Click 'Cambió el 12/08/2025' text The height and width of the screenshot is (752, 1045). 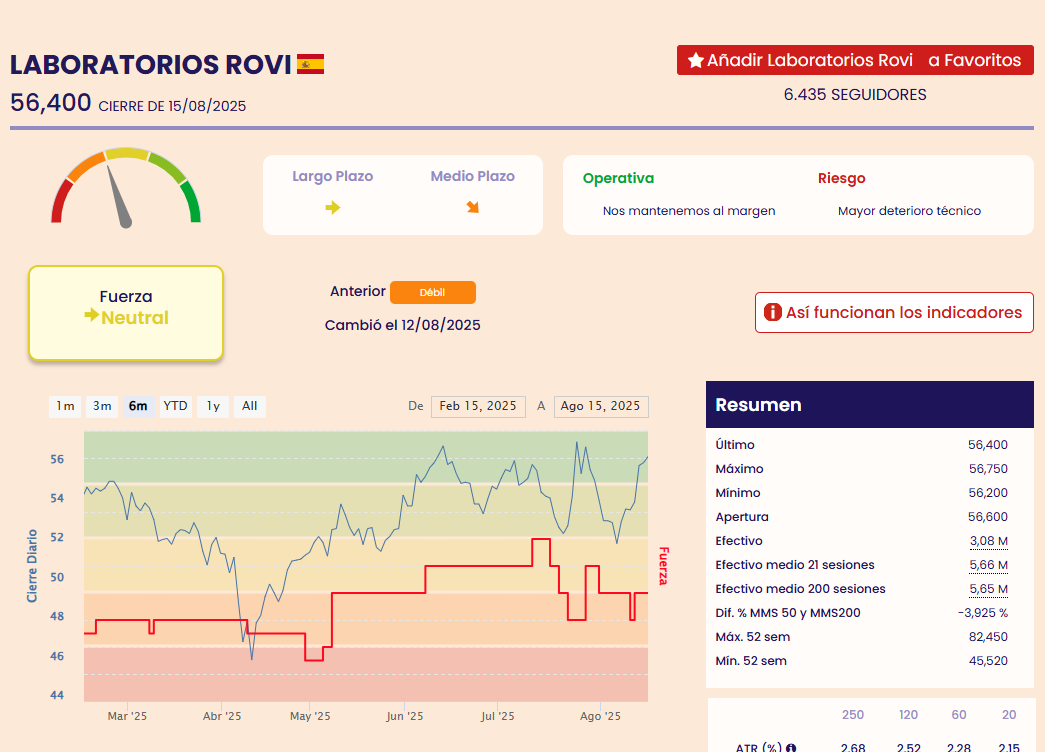[403, 325]
